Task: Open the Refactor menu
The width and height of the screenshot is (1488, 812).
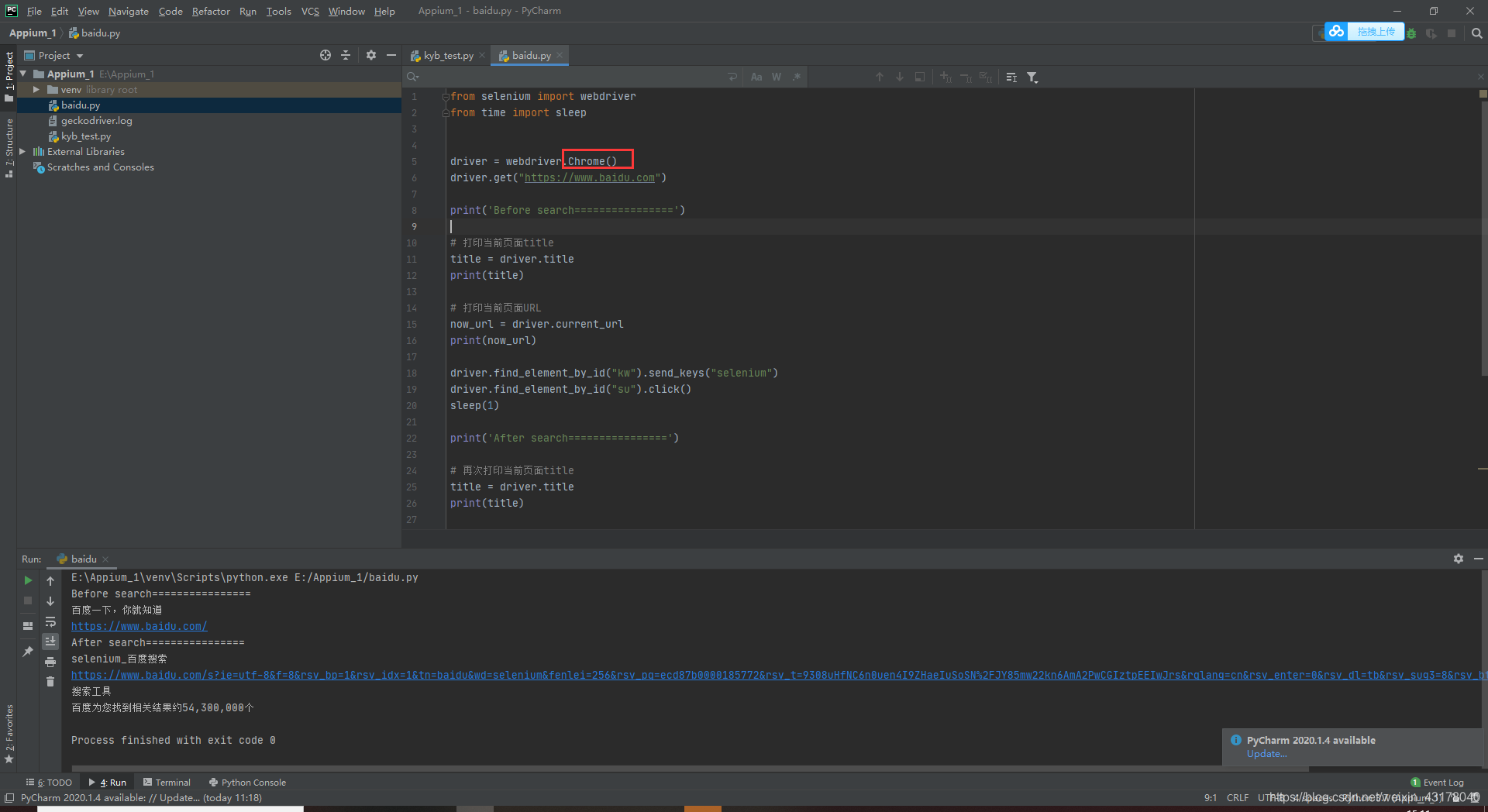Action: point(211,11)
